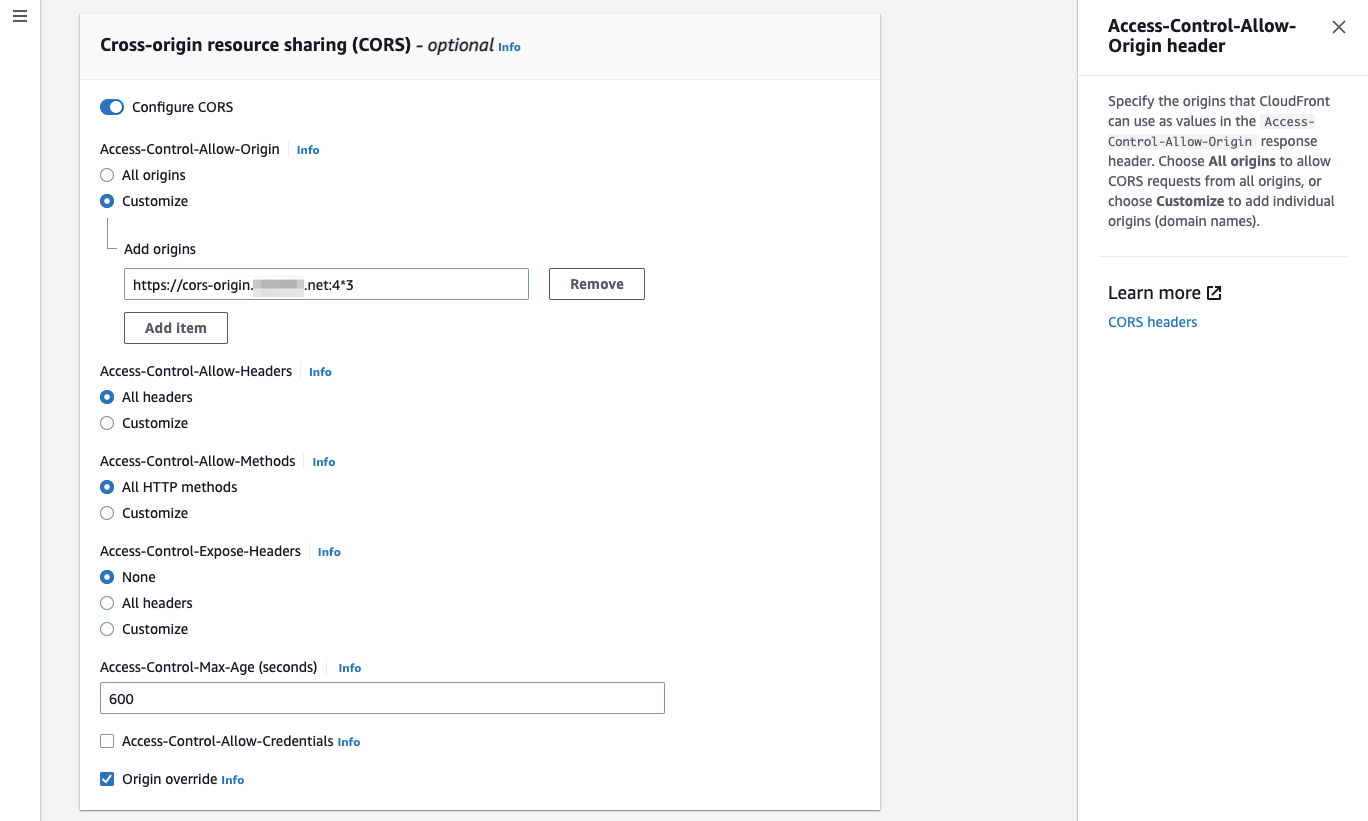
Task: Click the external link icon beside Learn more
Action: pos(1212,292)
